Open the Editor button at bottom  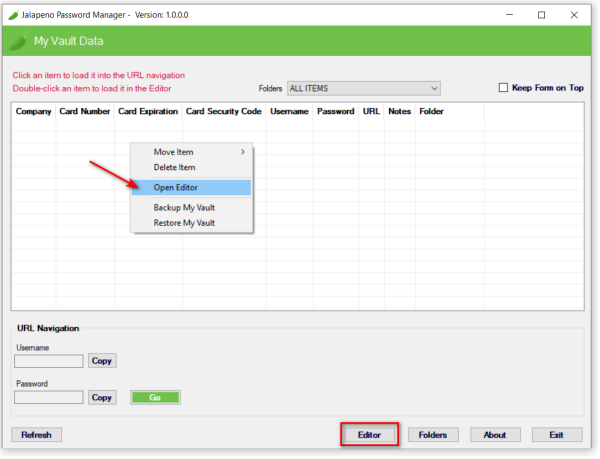coord(370,436)
